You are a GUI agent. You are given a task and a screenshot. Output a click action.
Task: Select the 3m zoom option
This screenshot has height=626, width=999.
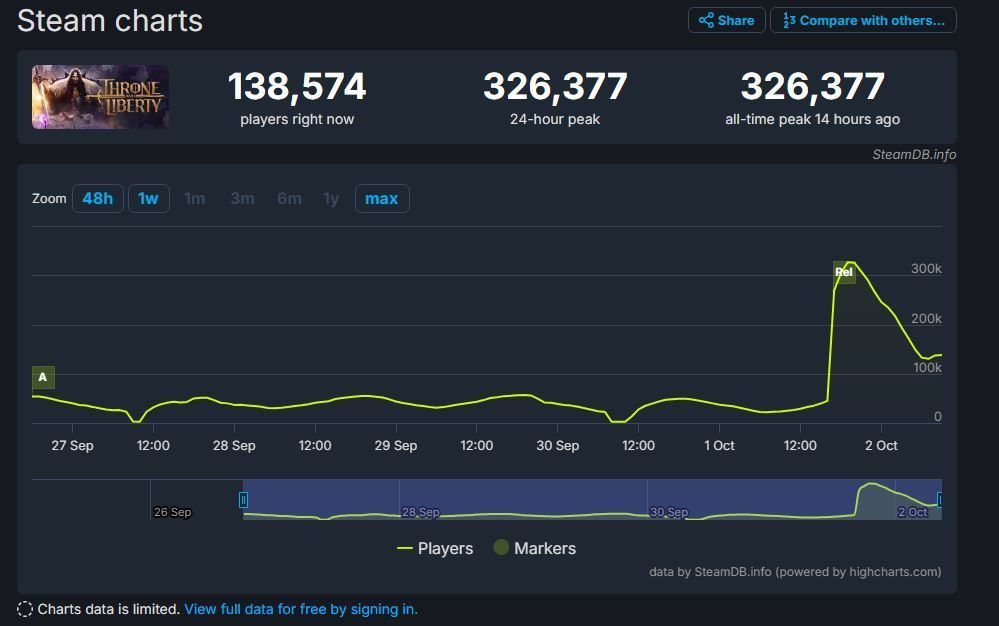tap(242, 199)
